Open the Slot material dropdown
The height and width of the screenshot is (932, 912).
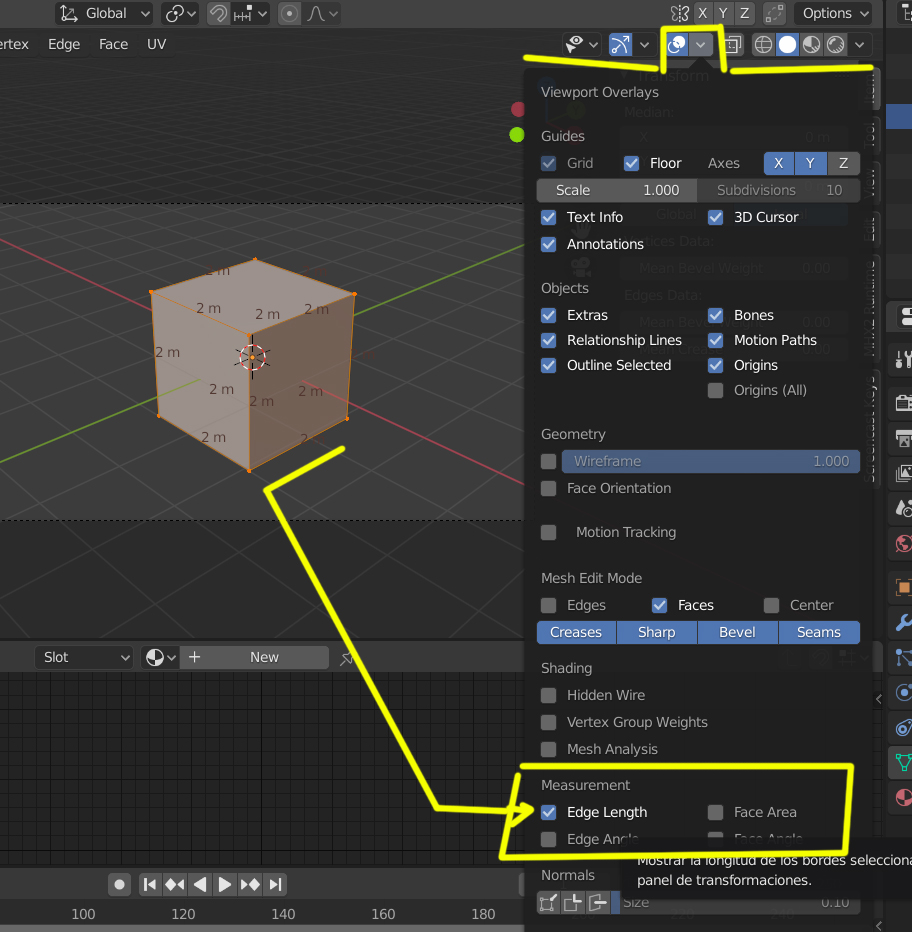point(84,657)
